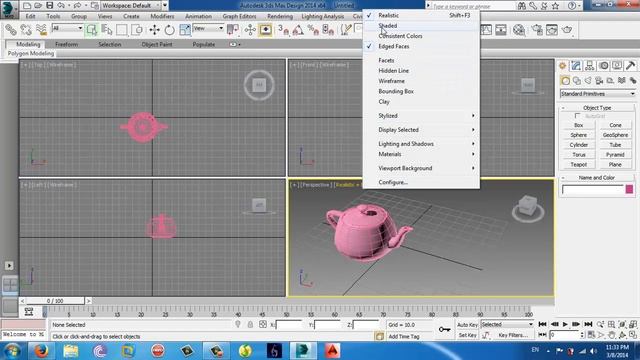Click the Unlink Selection tool
Viewport: 640px width, 360px height.
point(26,30)
